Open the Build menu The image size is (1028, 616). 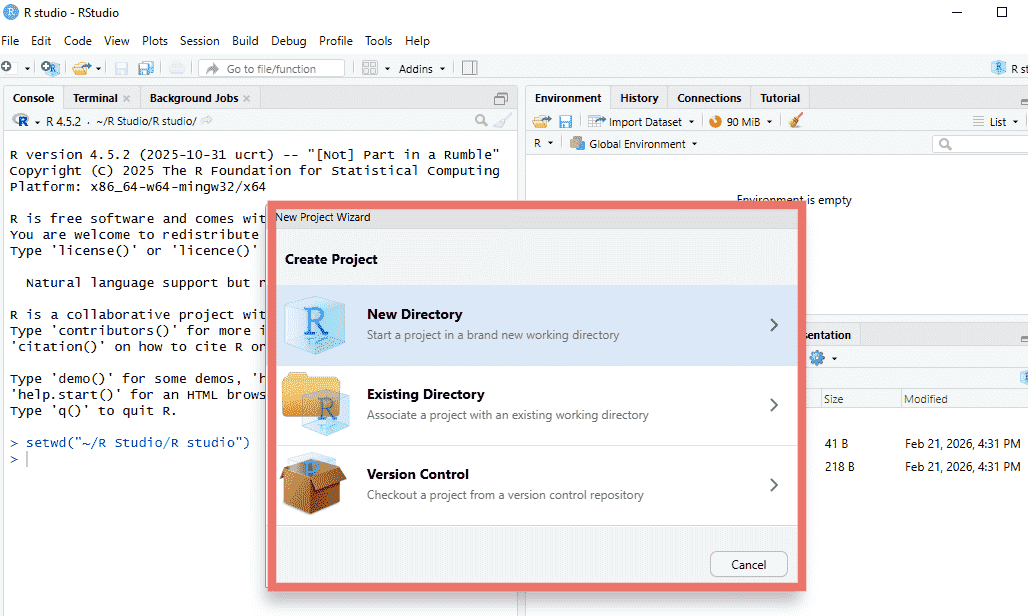(245, 41)
